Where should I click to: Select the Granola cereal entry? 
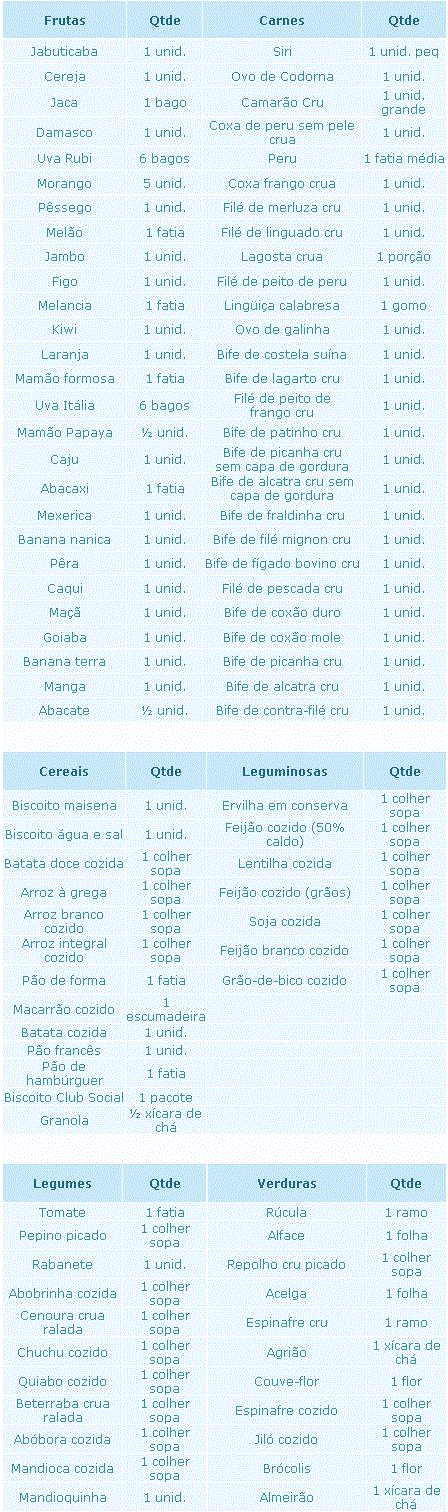coord(64,1121)
